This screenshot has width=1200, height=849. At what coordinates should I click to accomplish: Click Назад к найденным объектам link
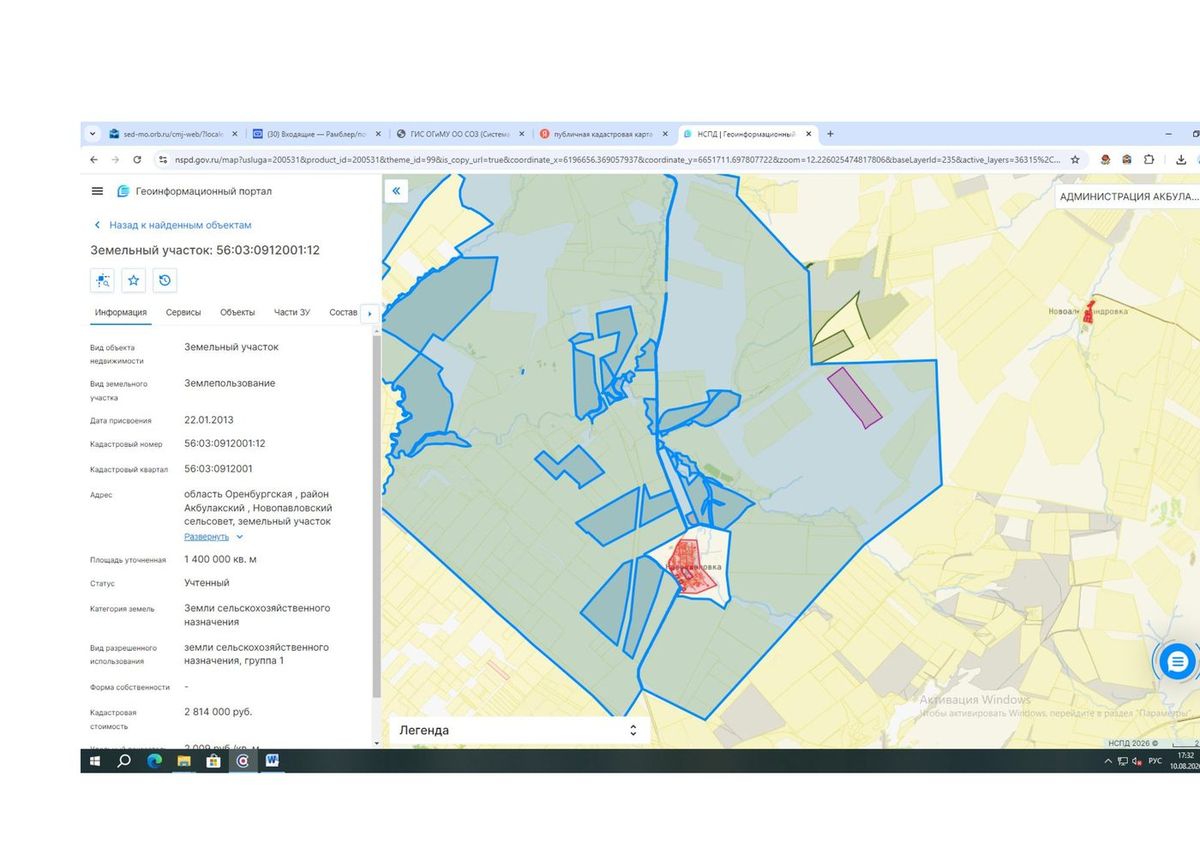click(180, 225)
